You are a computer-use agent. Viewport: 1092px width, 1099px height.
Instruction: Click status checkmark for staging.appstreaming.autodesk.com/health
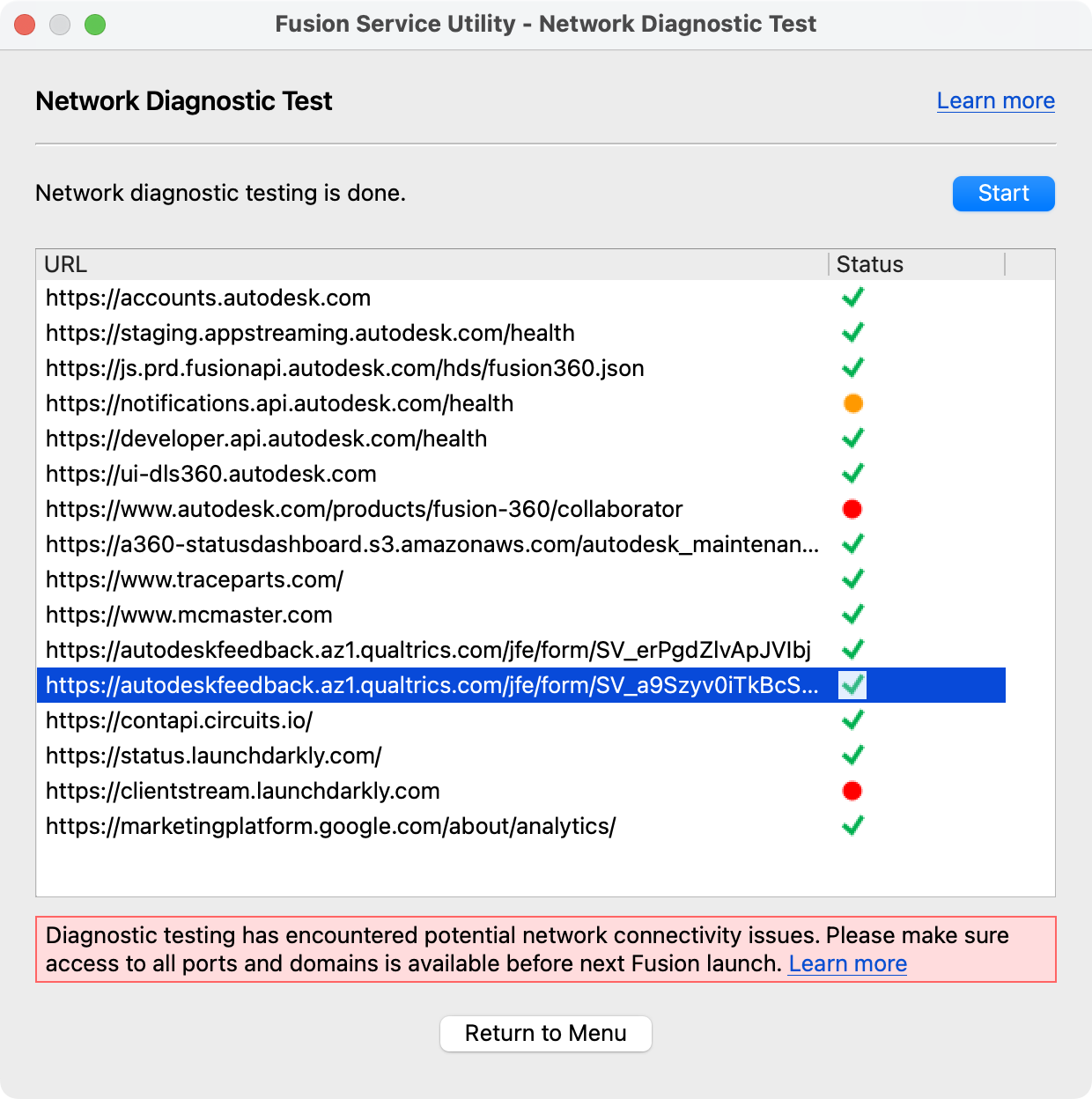(852, 333)
